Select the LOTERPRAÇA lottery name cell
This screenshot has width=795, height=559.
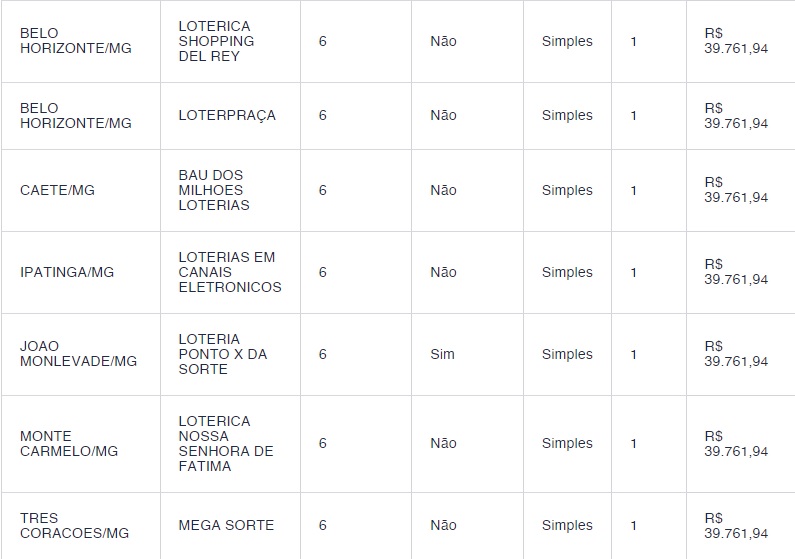tap(227, 115)
